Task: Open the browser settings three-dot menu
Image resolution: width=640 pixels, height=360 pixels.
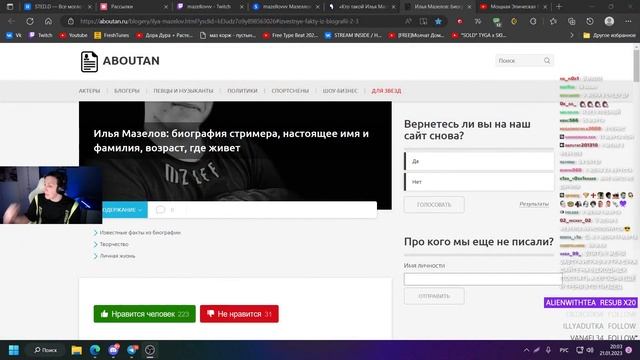Action: click(x=628, y=21)
